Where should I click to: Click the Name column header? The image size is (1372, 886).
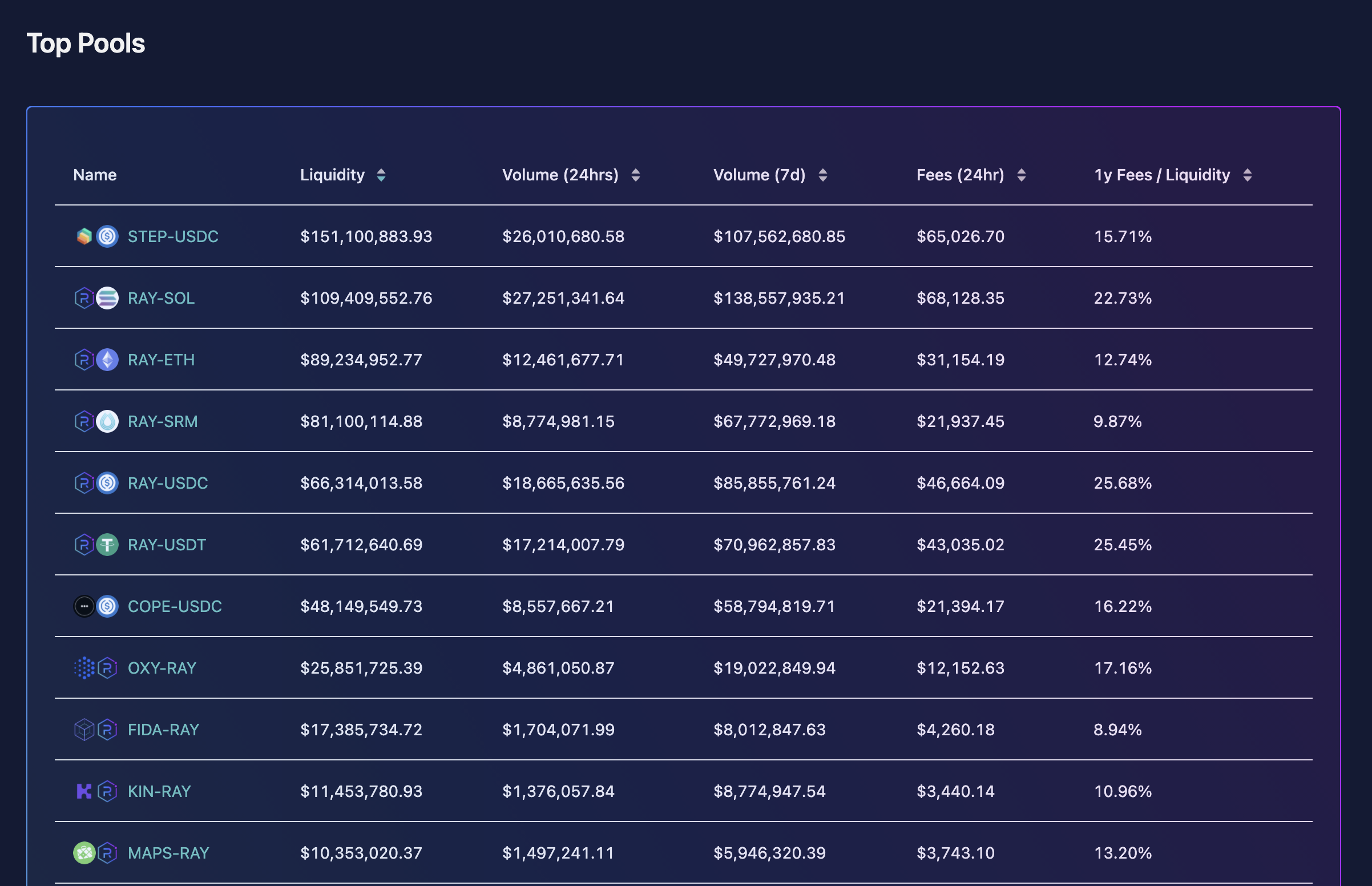[x=95, y=175]
